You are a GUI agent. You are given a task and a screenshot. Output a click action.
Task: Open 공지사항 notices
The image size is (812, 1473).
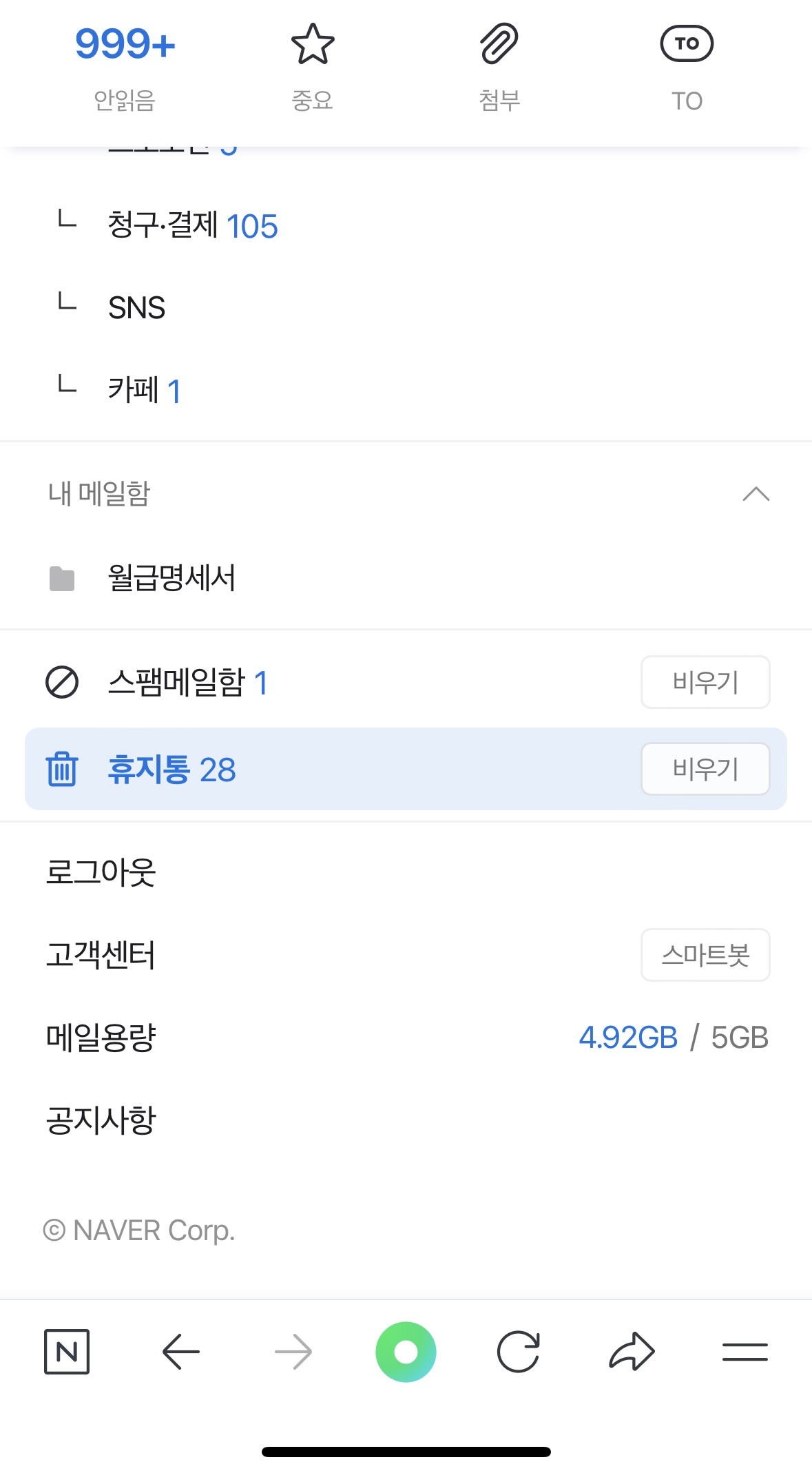click(x=101, y=1120)
